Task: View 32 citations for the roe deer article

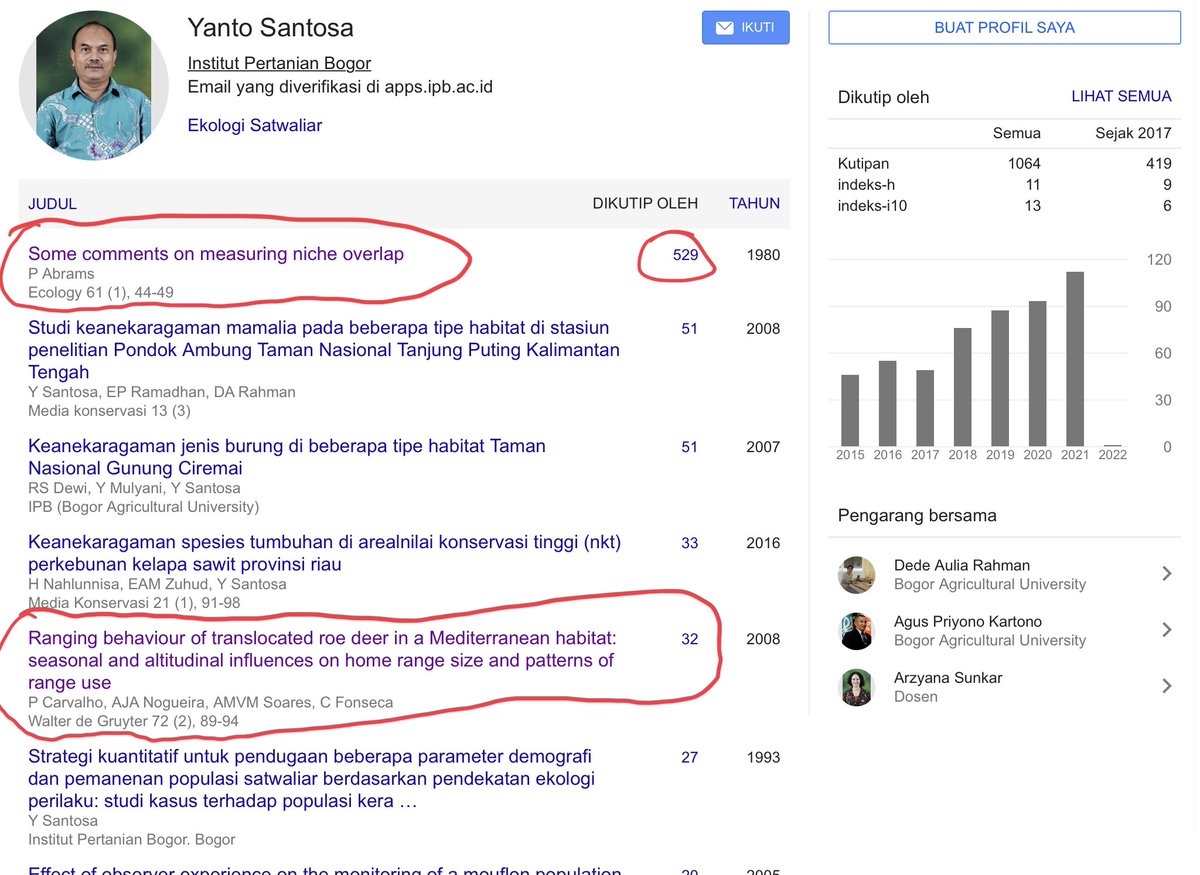Action: [x=689, y=639]
